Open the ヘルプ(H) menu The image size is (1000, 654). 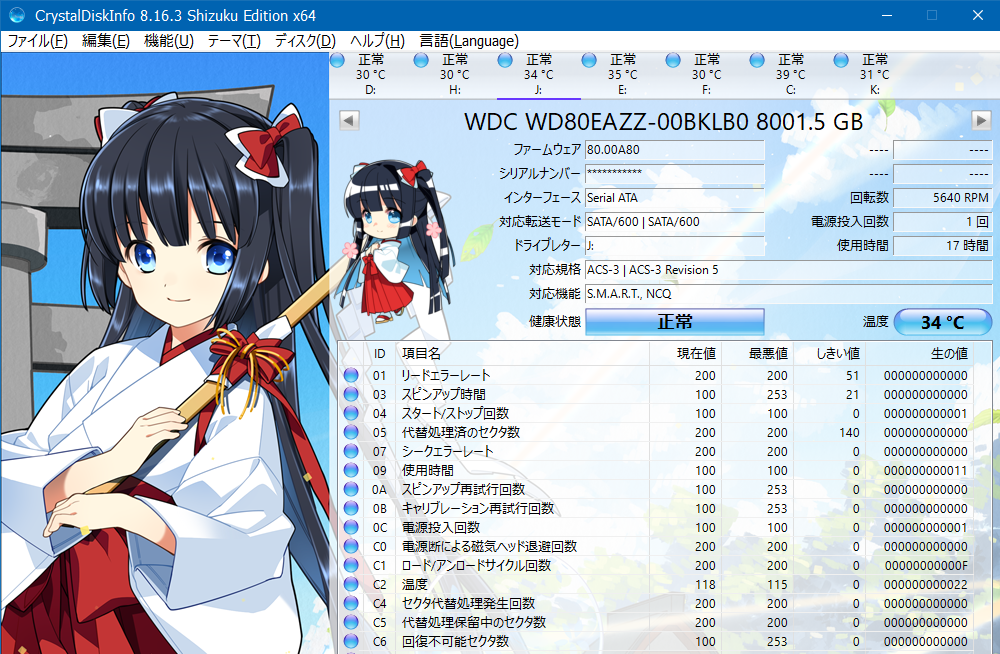[377, 41]
